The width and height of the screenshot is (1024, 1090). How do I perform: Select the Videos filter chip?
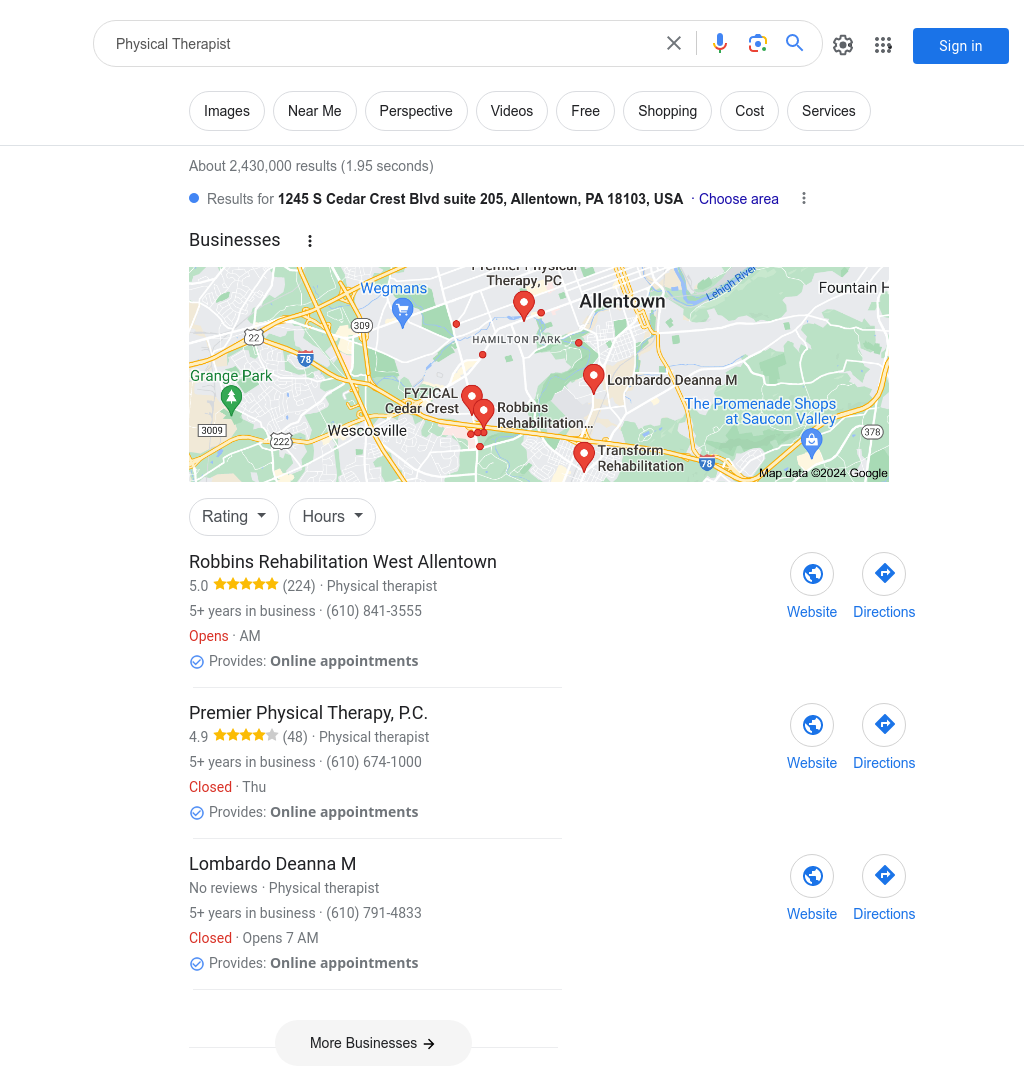pyautogui.click(x=512, y=111)
